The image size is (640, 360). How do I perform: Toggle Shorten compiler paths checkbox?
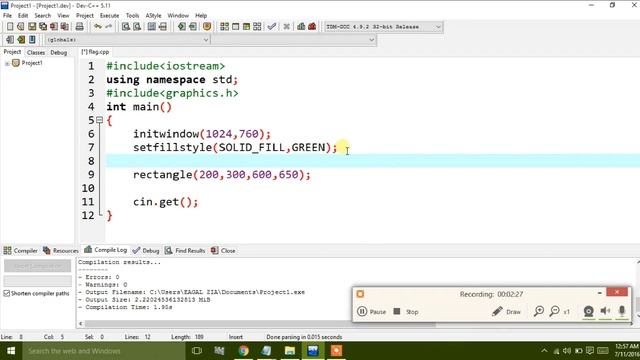(x=7, y=293)
